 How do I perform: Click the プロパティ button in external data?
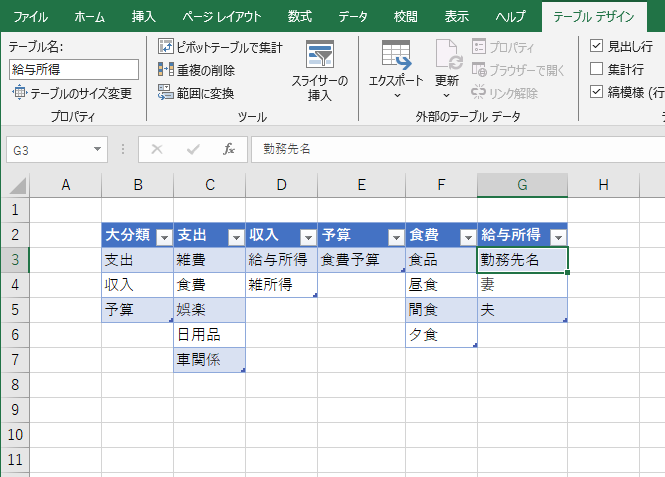point(503,47)
